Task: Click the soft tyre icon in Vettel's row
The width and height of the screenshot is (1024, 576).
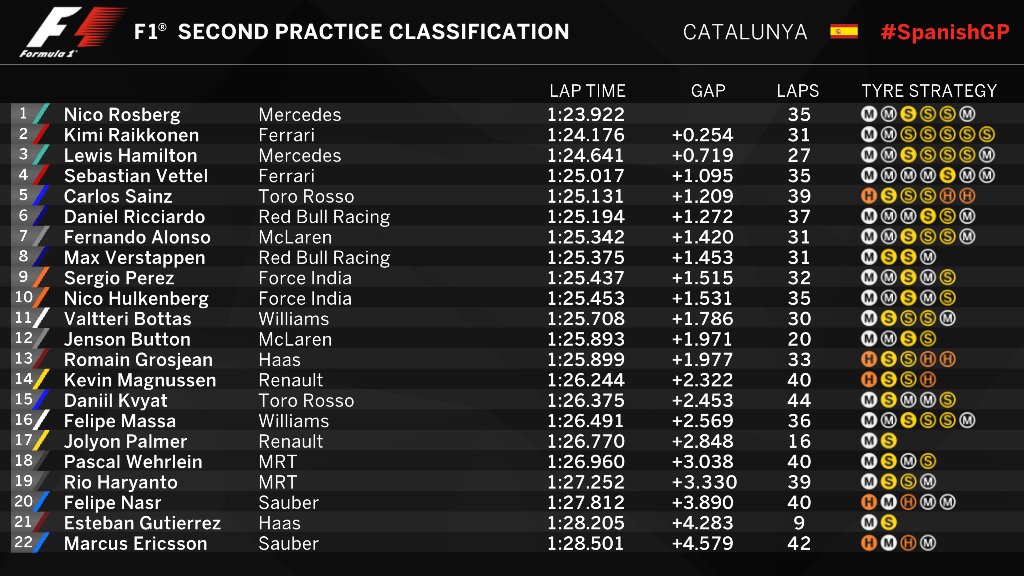Action: 948,176
